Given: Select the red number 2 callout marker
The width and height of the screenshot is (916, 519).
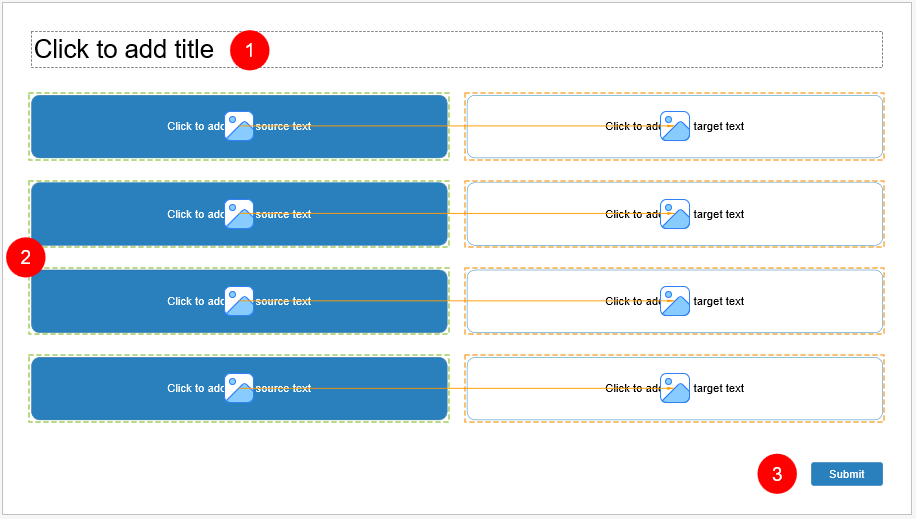Looking at the screenshot, I should [x=26, y=257].
